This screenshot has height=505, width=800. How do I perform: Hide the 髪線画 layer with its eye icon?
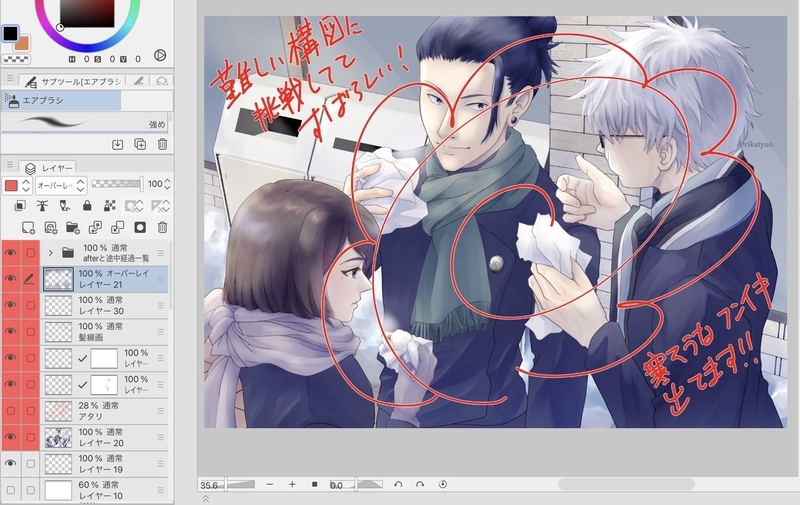coord(10,332)
